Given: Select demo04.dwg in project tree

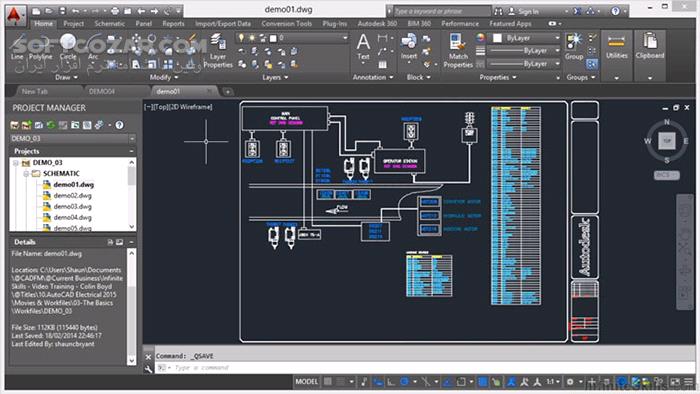Looking at the screenshot, I should point(72,217).
